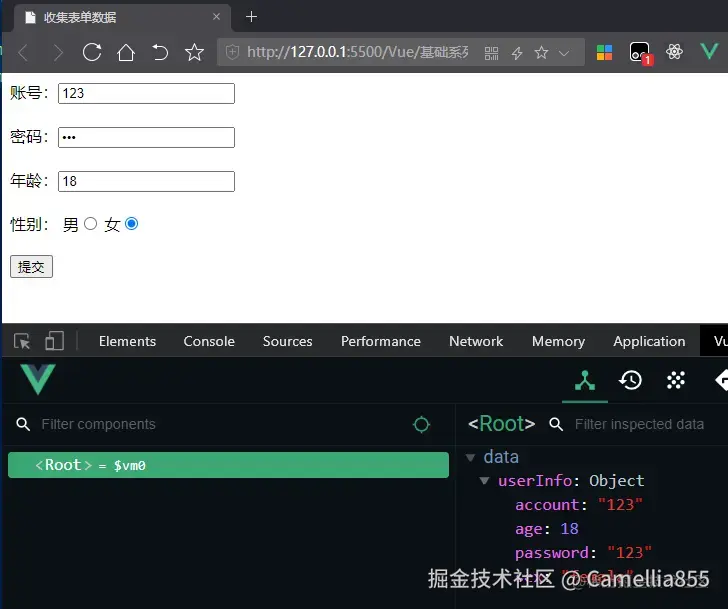Screen dimensions: 728x609
Task: Select the <Root> = $vm0 component row
Action: [x=228, y=465]
